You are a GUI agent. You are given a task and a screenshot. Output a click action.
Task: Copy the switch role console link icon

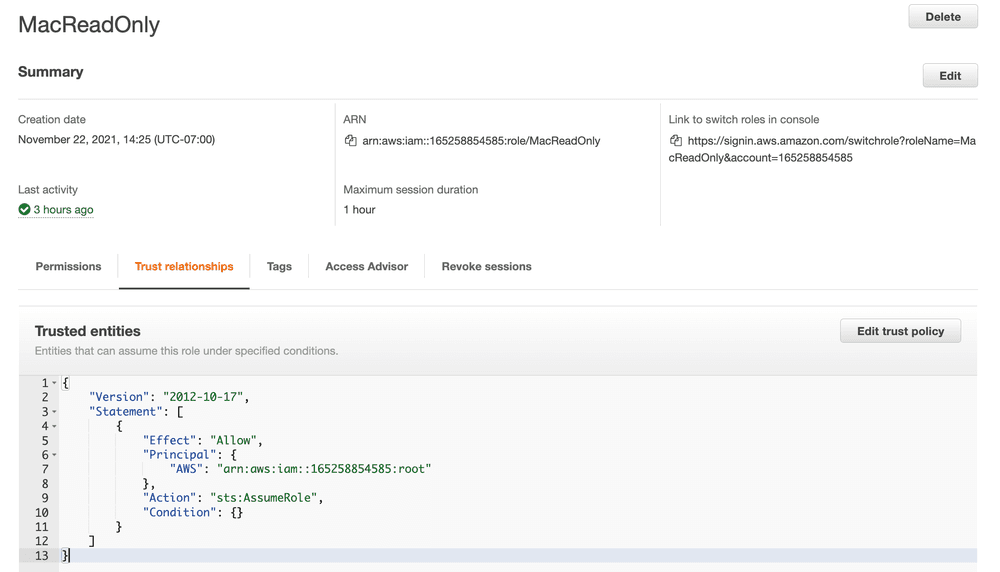675,140
